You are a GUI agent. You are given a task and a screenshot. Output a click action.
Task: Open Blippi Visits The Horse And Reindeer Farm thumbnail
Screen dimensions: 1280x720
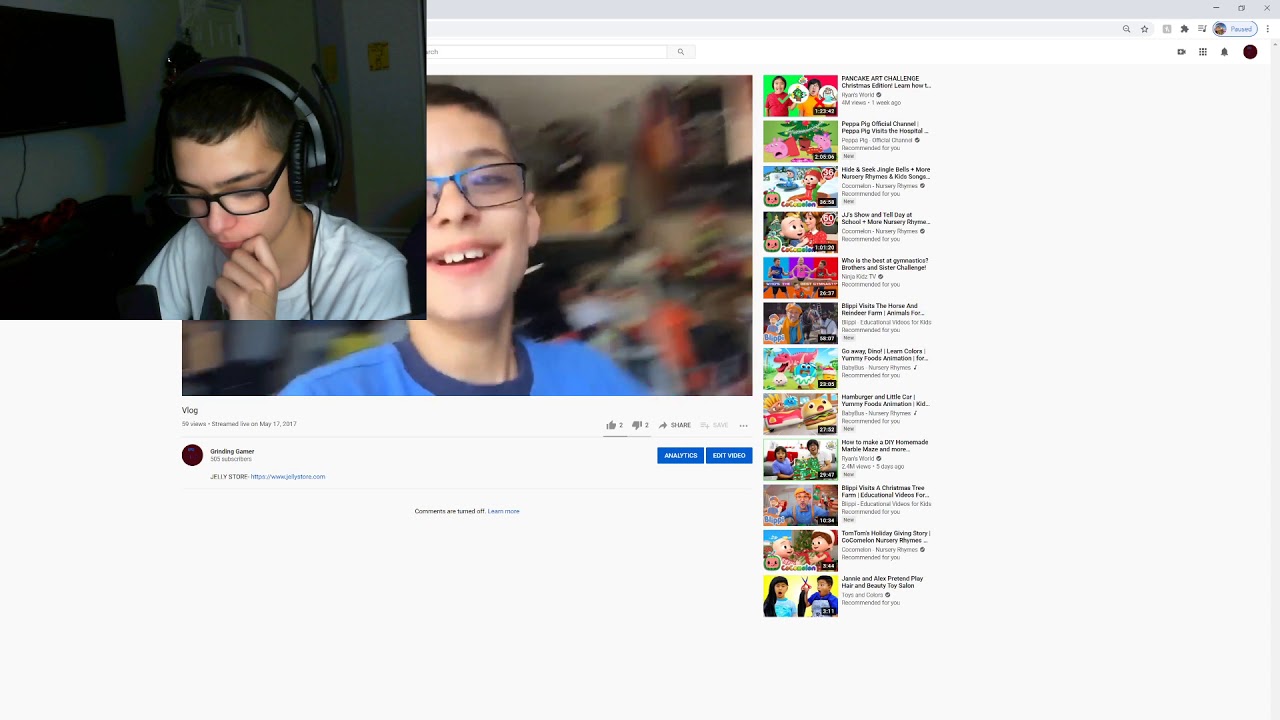tap(800, 323)
